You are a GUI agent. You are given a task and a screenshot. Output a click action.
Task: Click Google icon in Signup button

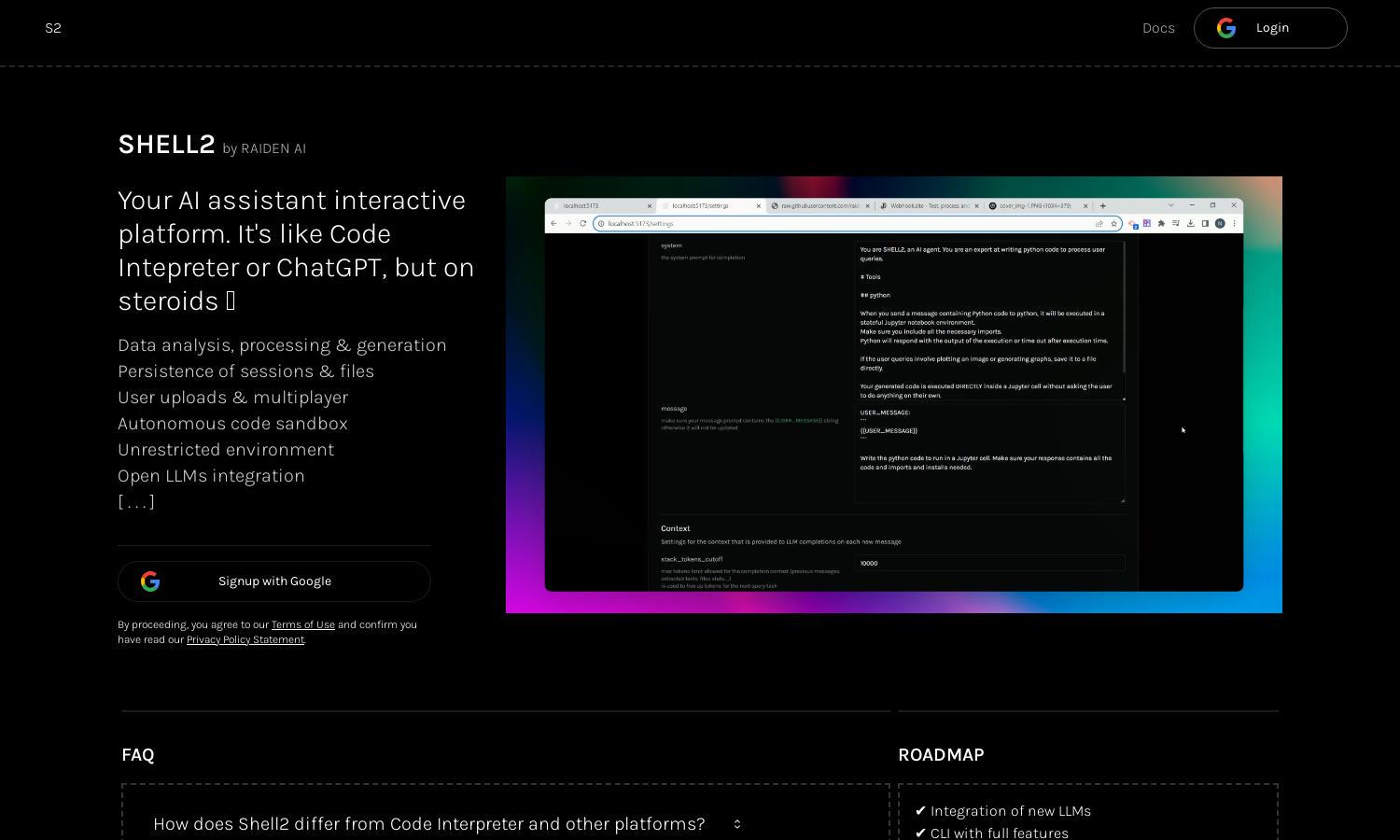[x=150, y=581]
